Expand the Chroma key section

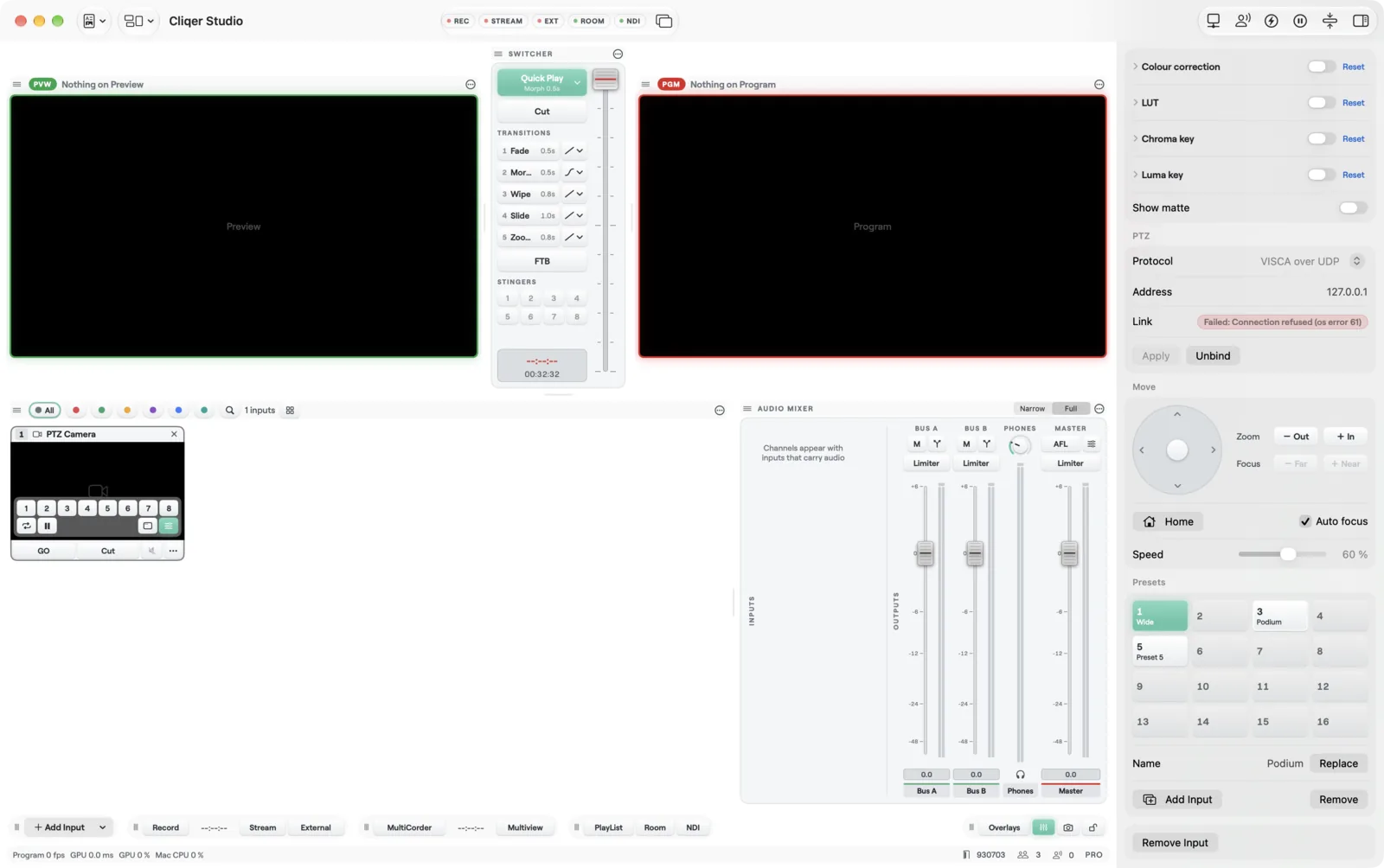[1136, 138]
